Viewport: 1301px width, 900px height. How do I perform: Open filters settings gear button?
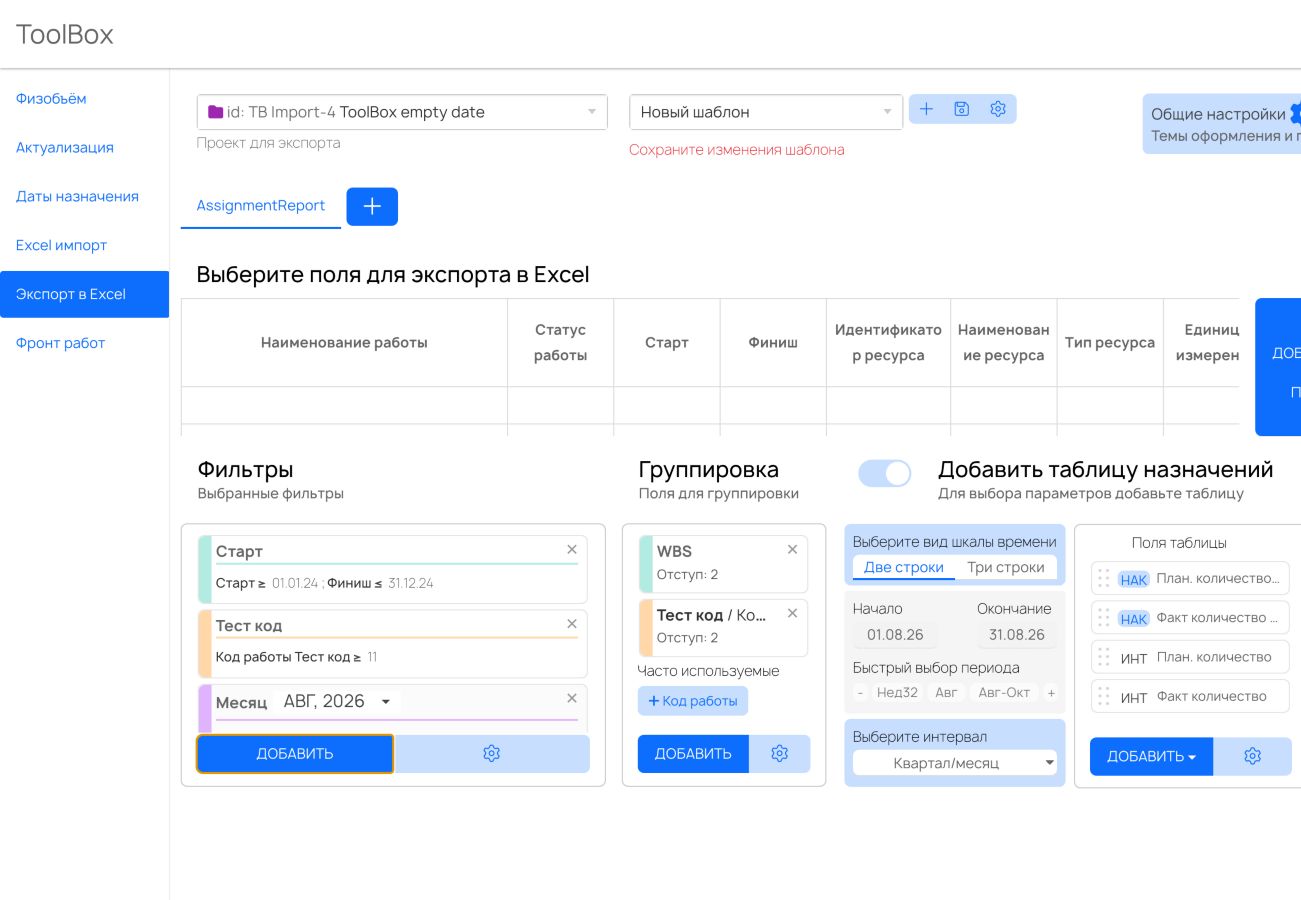click(491, 754)
